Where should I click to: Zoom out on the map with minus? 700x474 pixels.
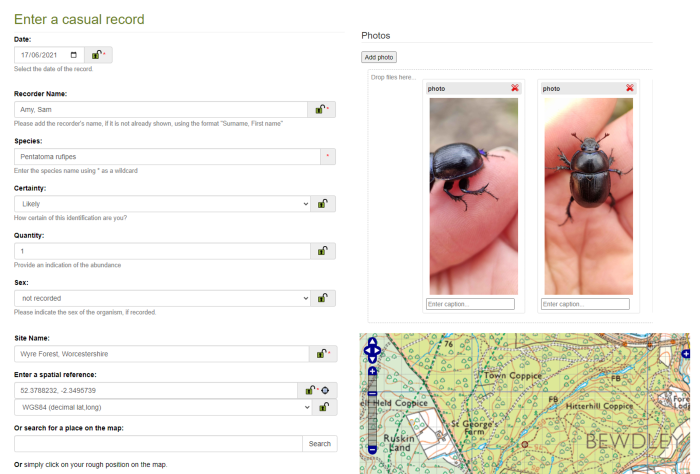point(372,450)
